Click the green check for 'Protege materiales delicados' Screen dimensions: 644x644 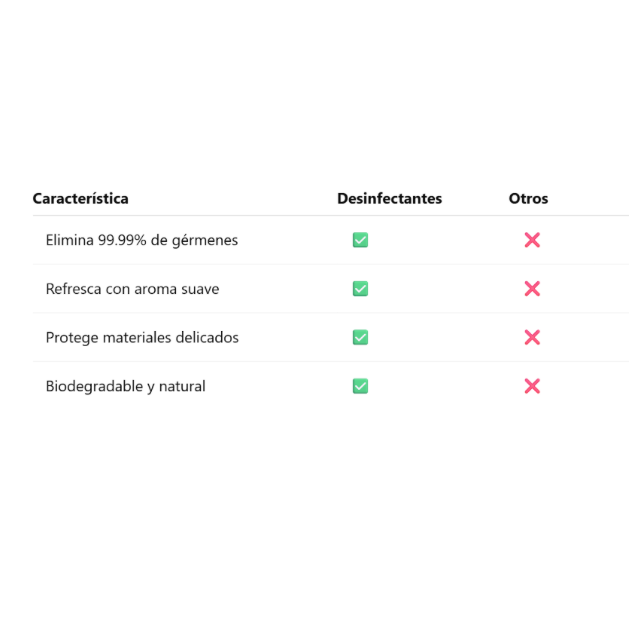click(x=360, y=337)
